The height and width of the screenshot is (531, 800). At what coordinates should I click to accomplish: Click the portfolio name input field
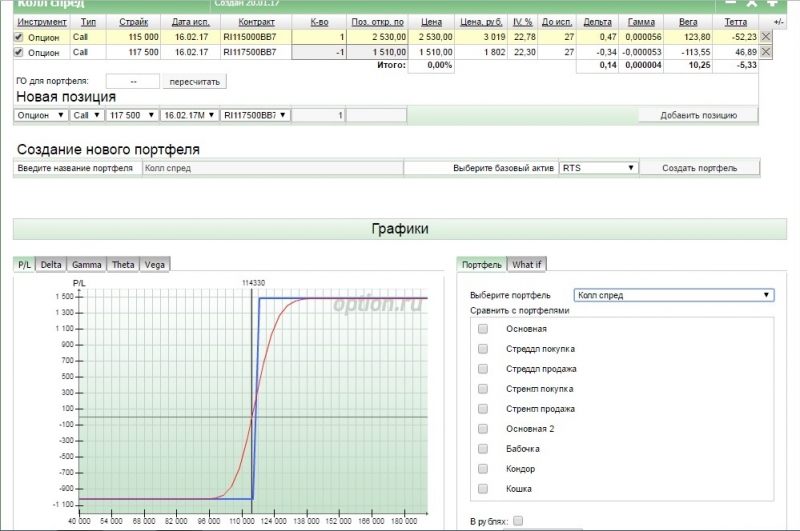[x=272, y=168]
